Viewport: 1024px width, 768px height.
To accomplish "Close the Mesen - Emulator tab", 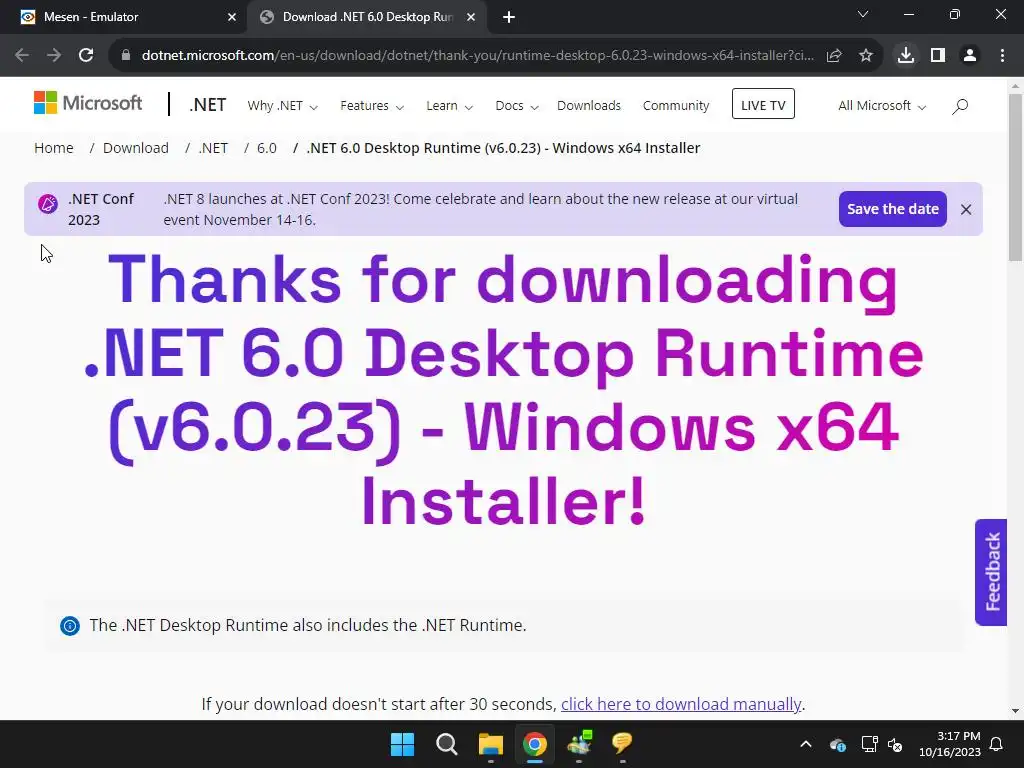I will [232, 18].
